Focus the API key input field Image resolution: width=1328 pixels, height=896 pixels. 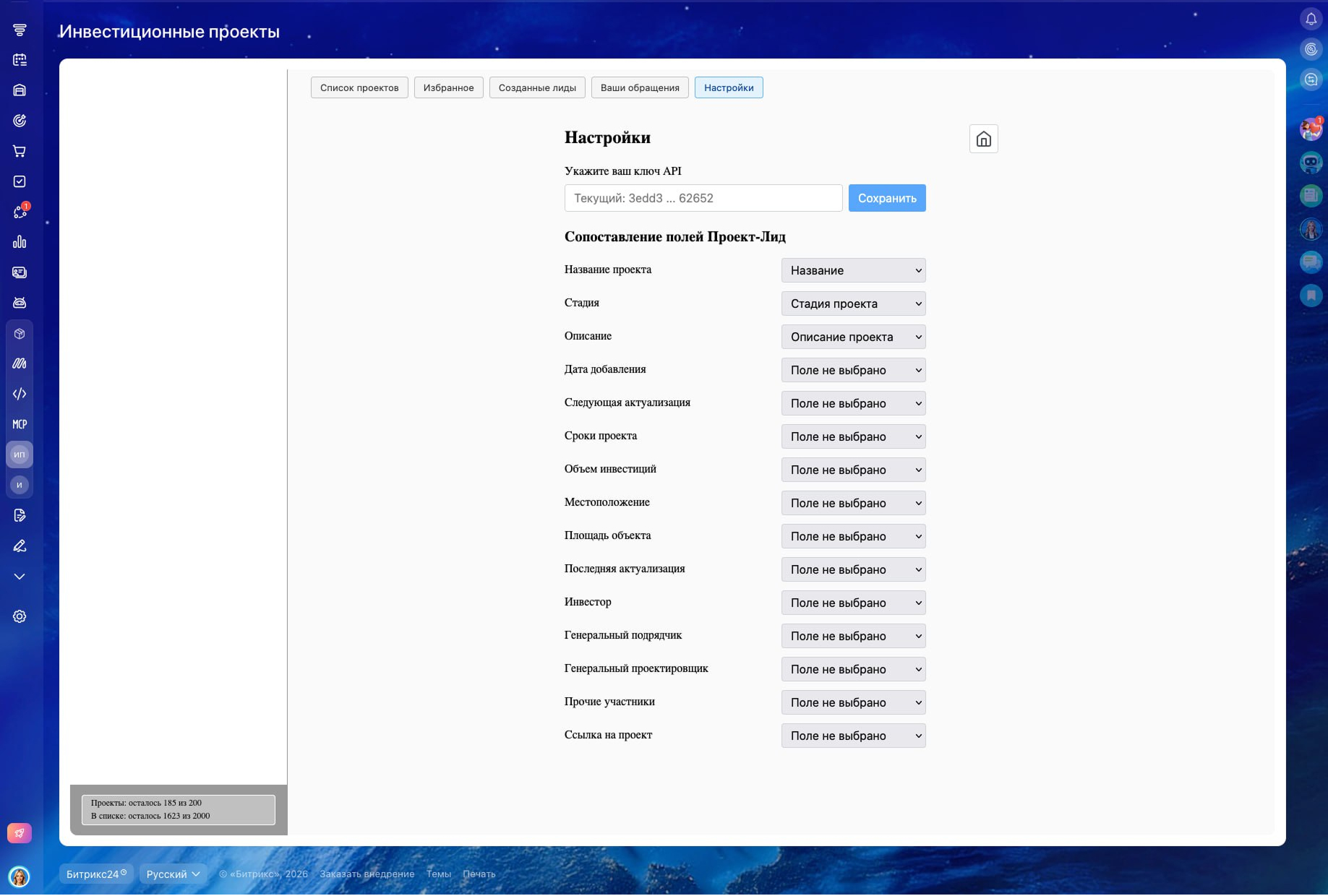703,198
